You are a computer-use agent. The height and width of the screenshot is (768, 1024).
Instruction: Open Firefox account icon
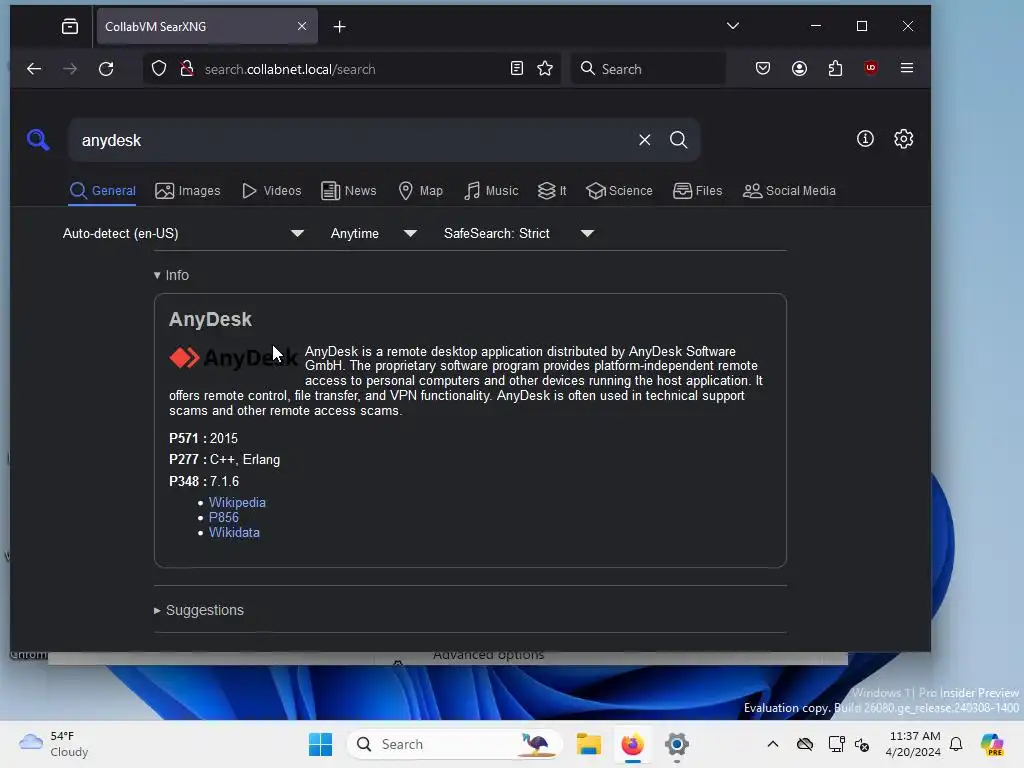pos(799,68)
